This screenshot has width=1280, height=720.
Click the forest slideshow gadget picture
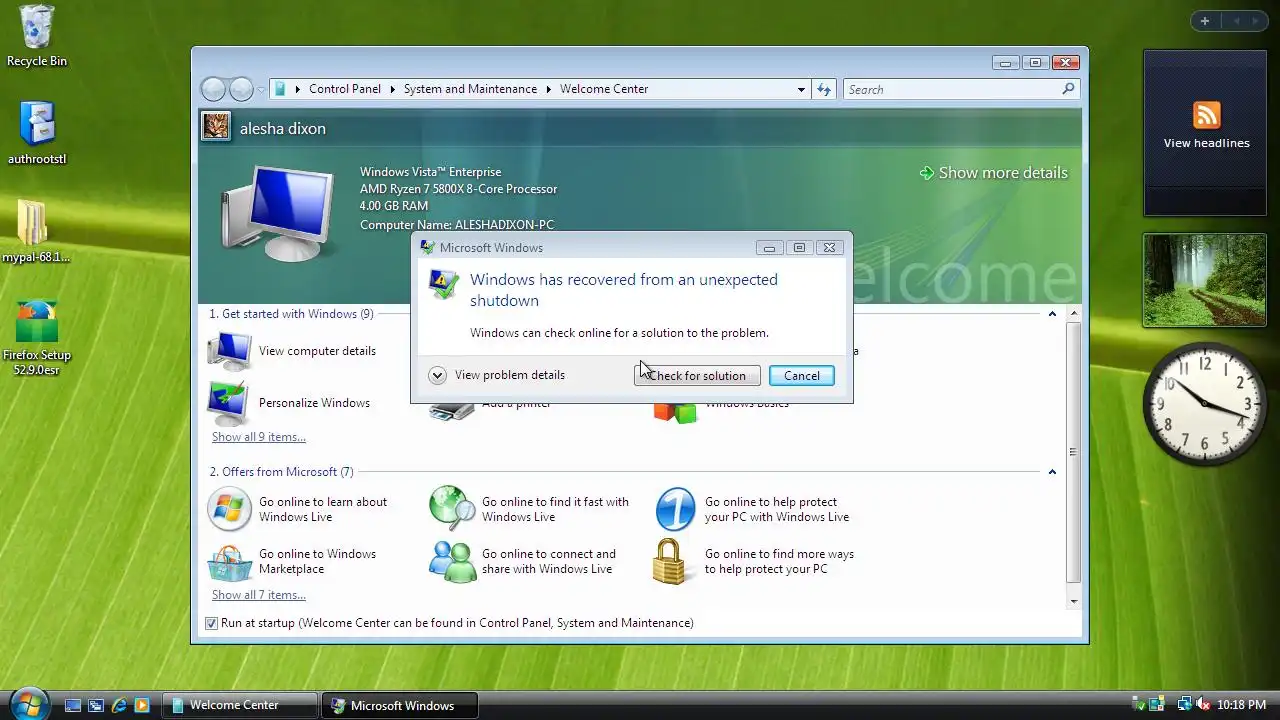[1205, 280]
